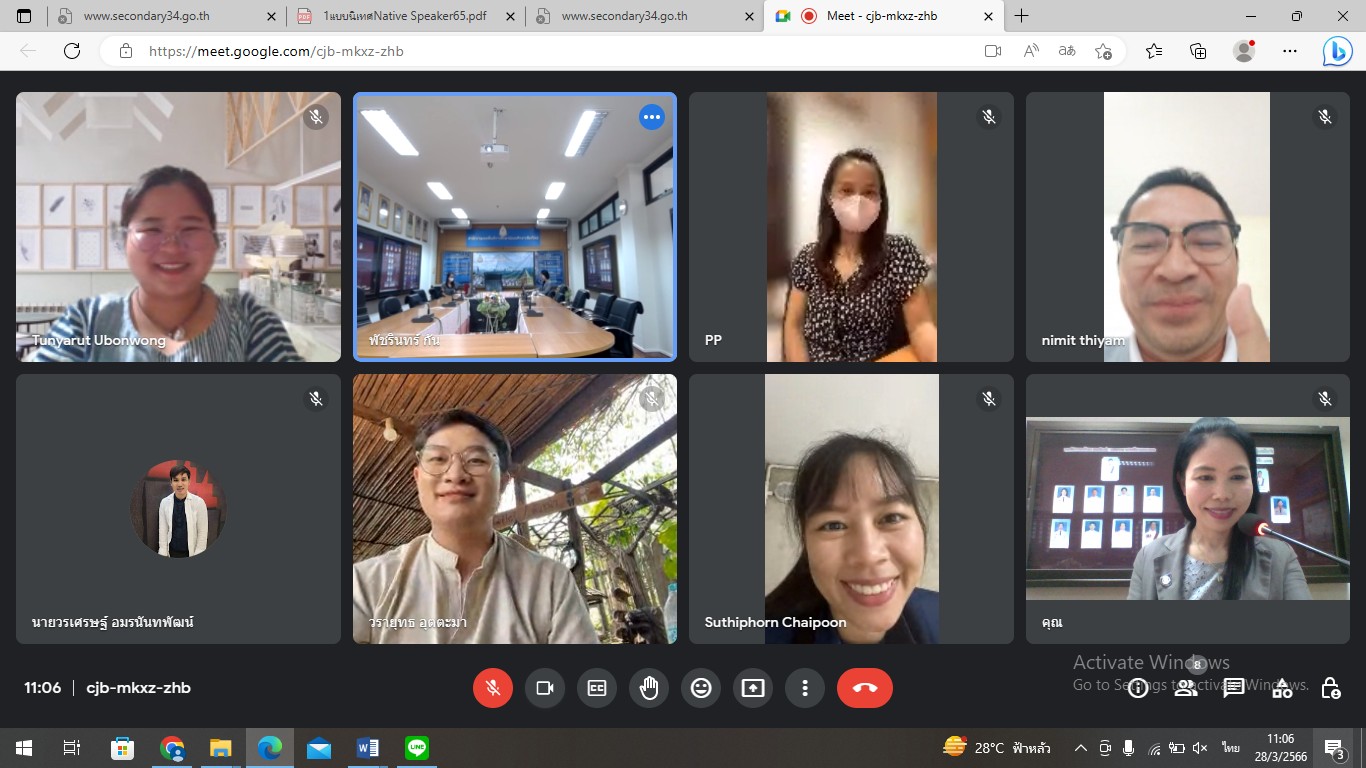Turn on closed captions
This screenshot has height=768, width=1366.
point(597,688)
